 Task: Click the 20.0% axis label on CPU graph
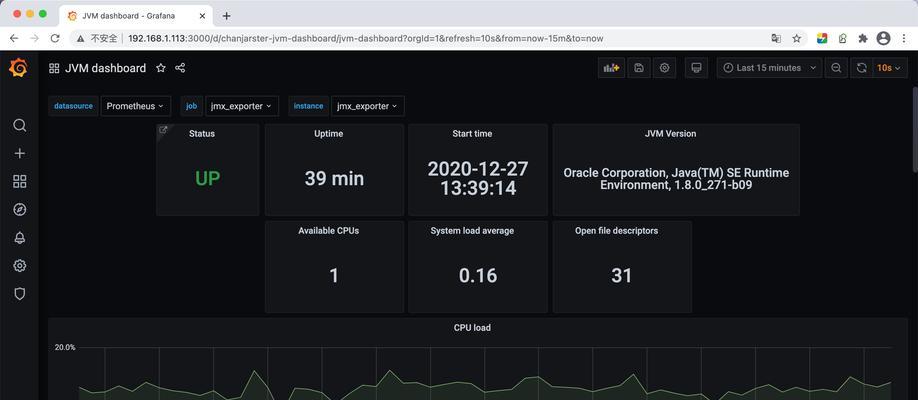click(x=65, y=347)
